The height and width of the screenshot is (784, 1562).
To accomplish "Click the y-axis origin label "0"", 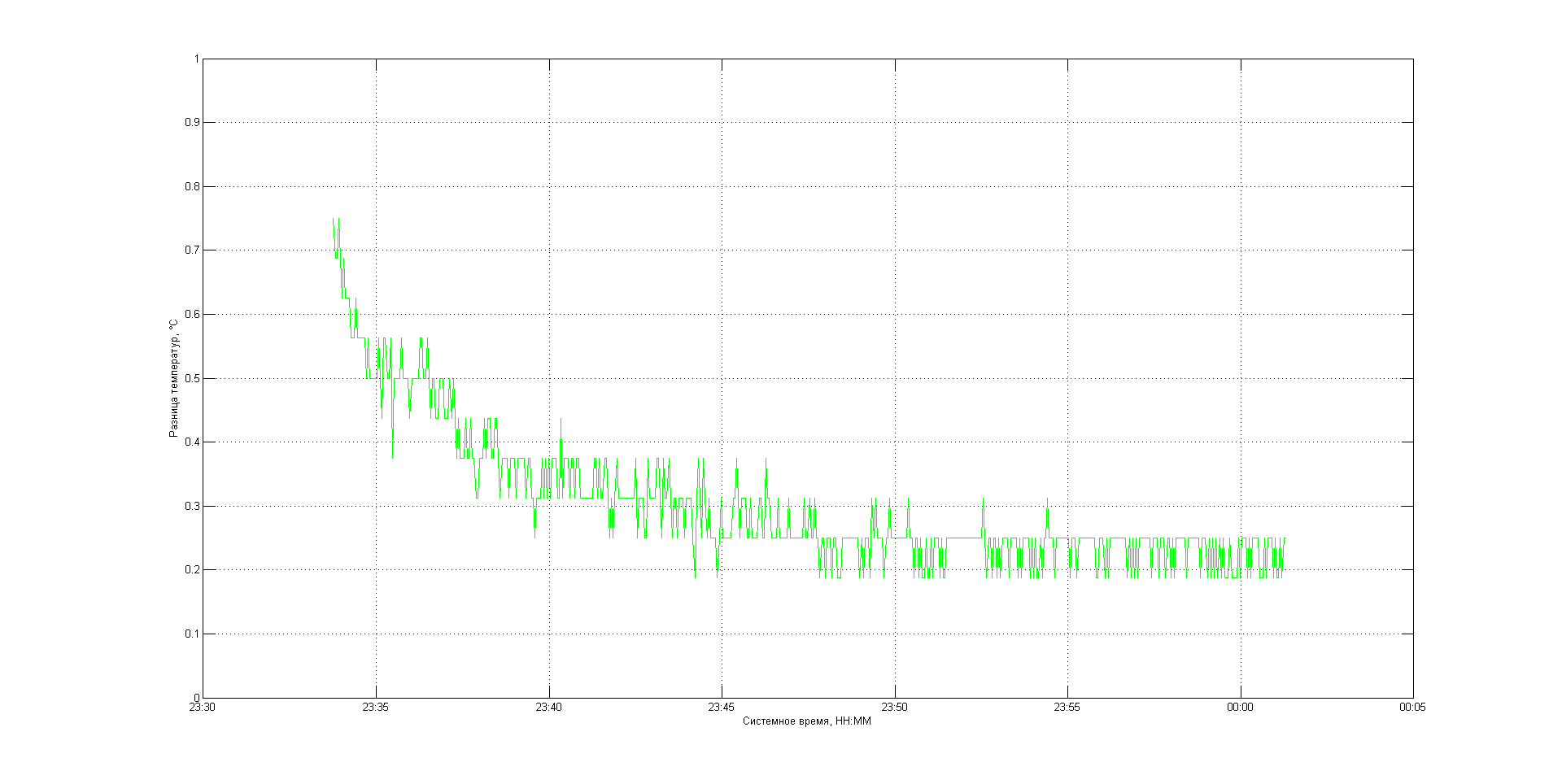I will (x=196, y=697).
